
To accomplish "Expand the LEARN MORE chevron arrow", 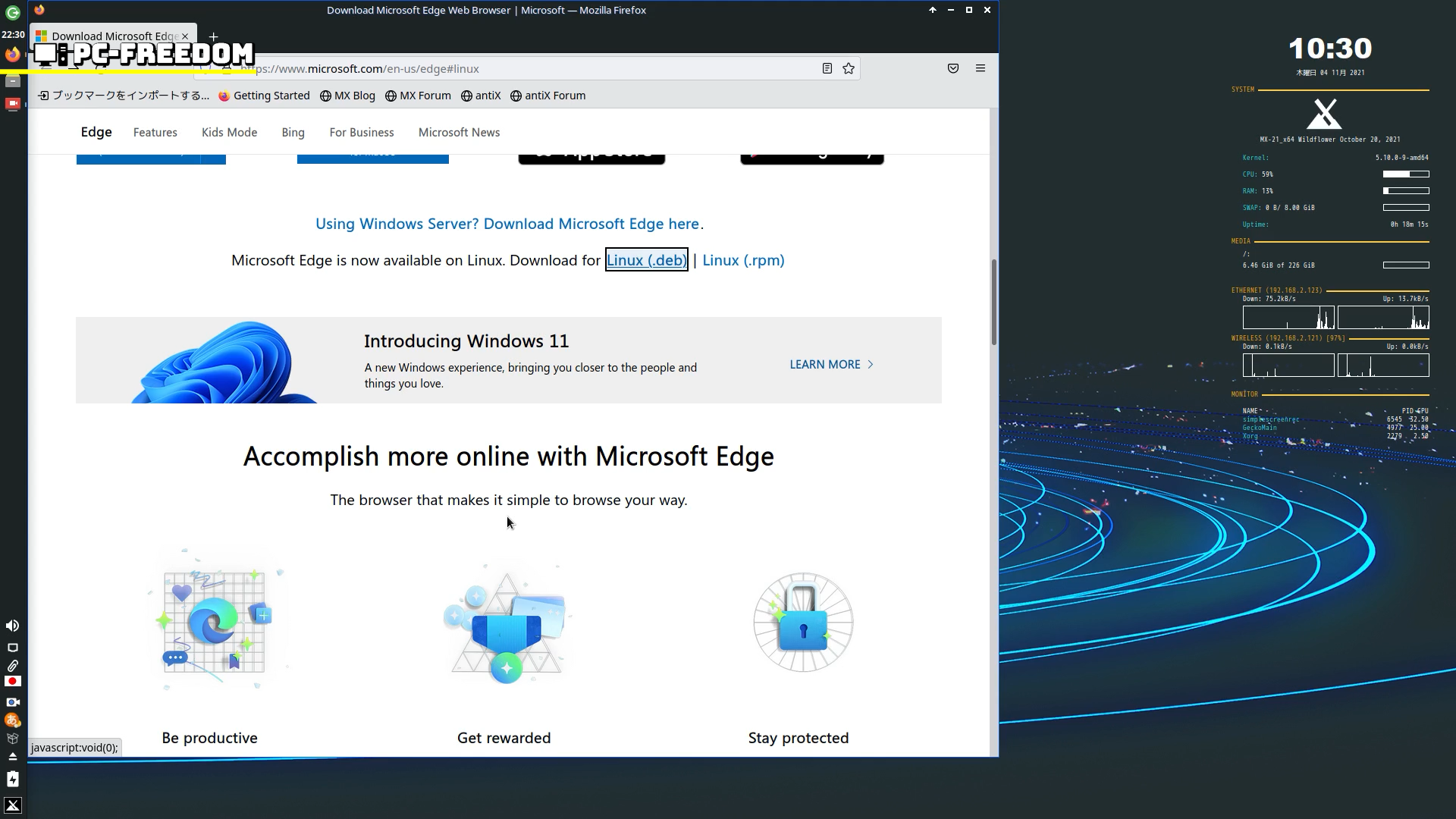I will tap(871, 365).
